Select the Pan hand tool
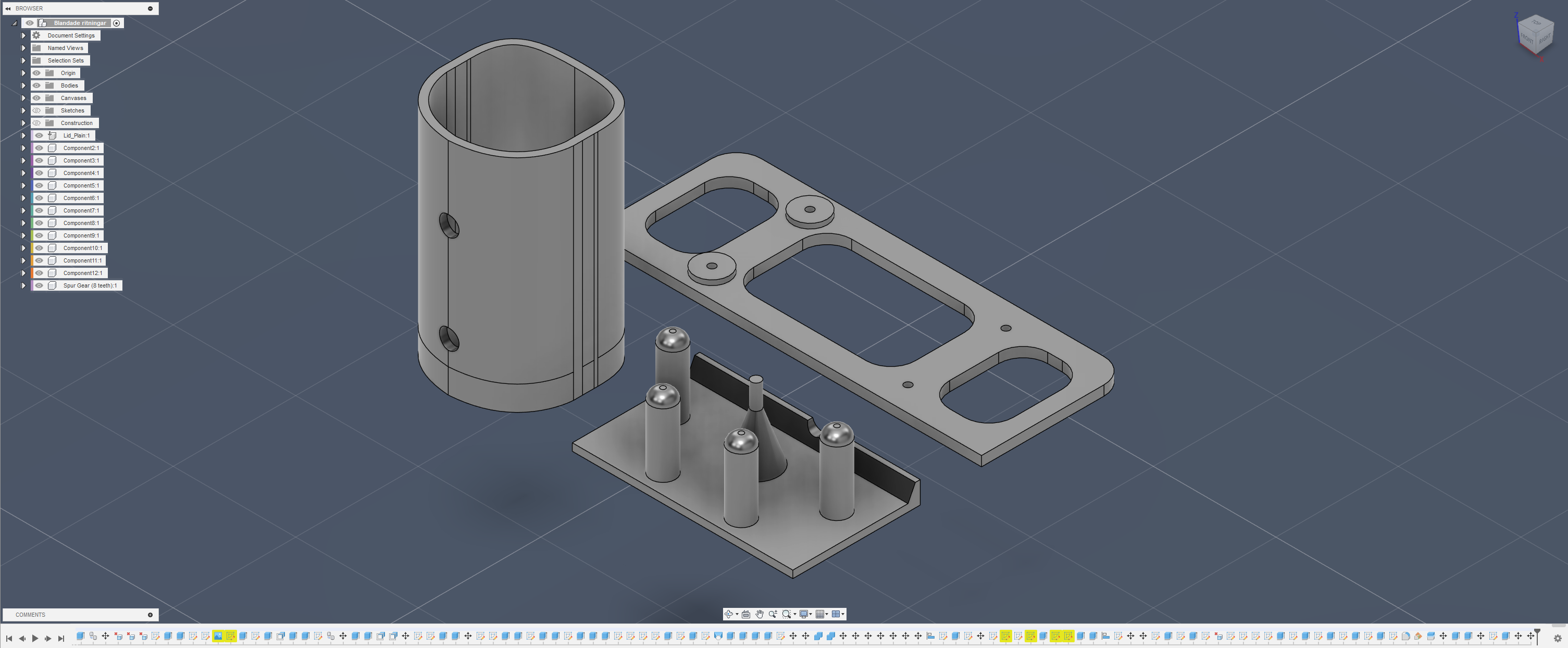The width and height of the screenshot is (1568, 648). [x=759, y=614]
